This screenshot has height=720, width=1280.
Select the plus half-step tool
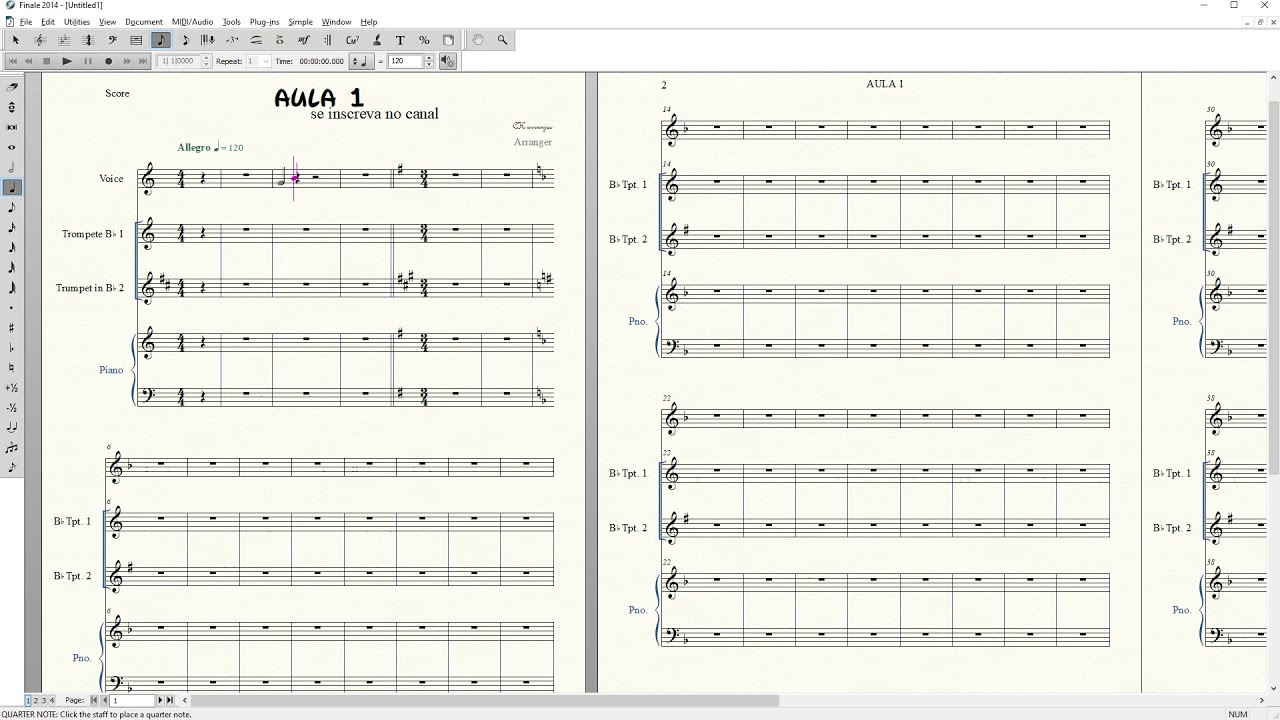click(x=12, y=387)
